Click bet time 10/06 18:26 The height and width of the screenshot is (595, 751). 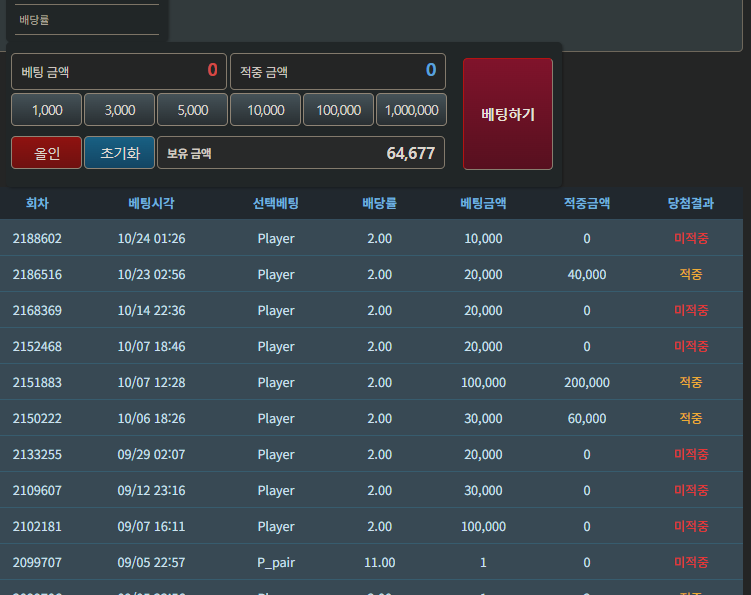pos(151,418)
